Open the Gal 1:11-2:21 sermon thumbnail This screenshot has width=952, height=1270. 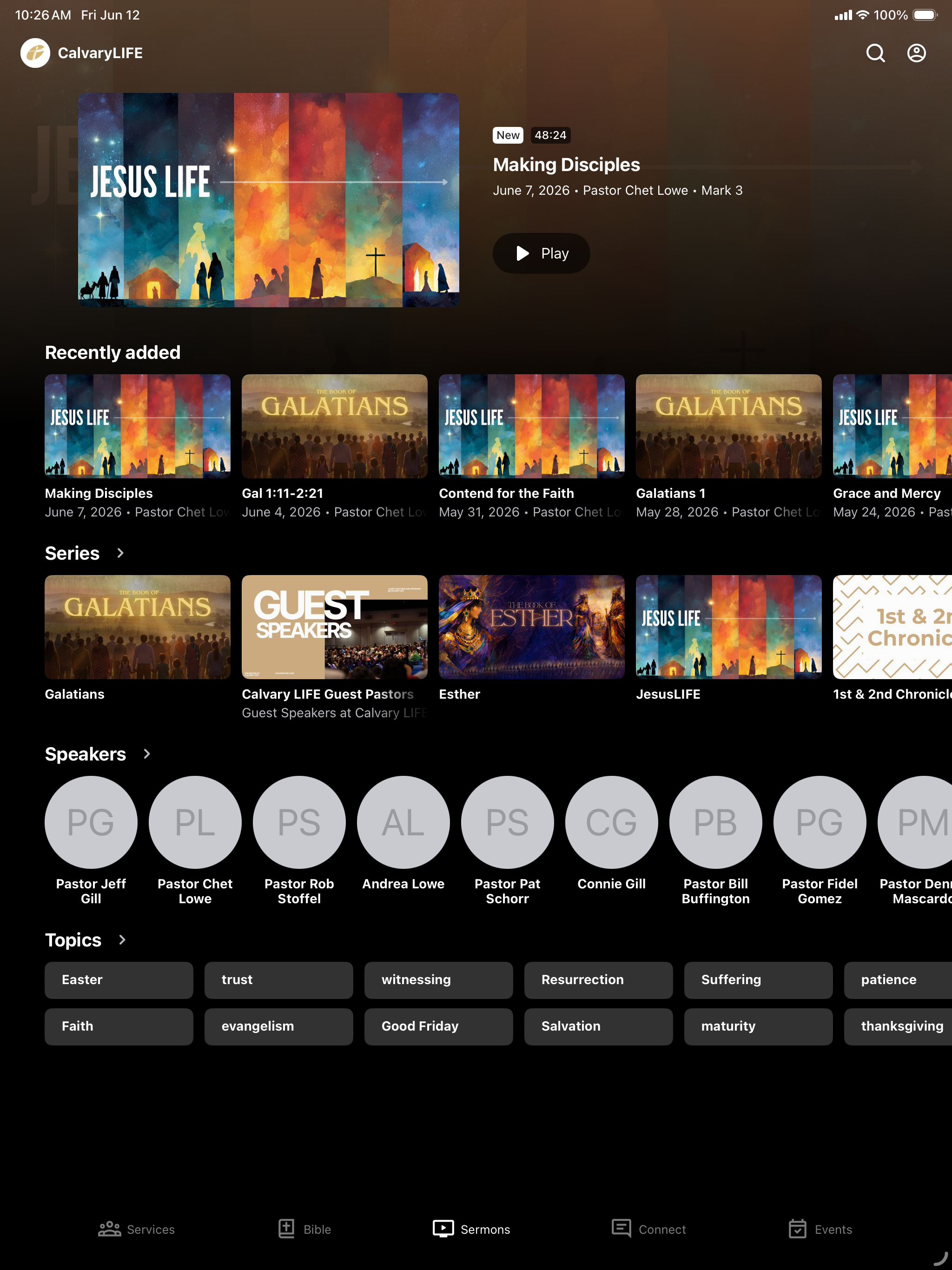(x=335, y=426)
